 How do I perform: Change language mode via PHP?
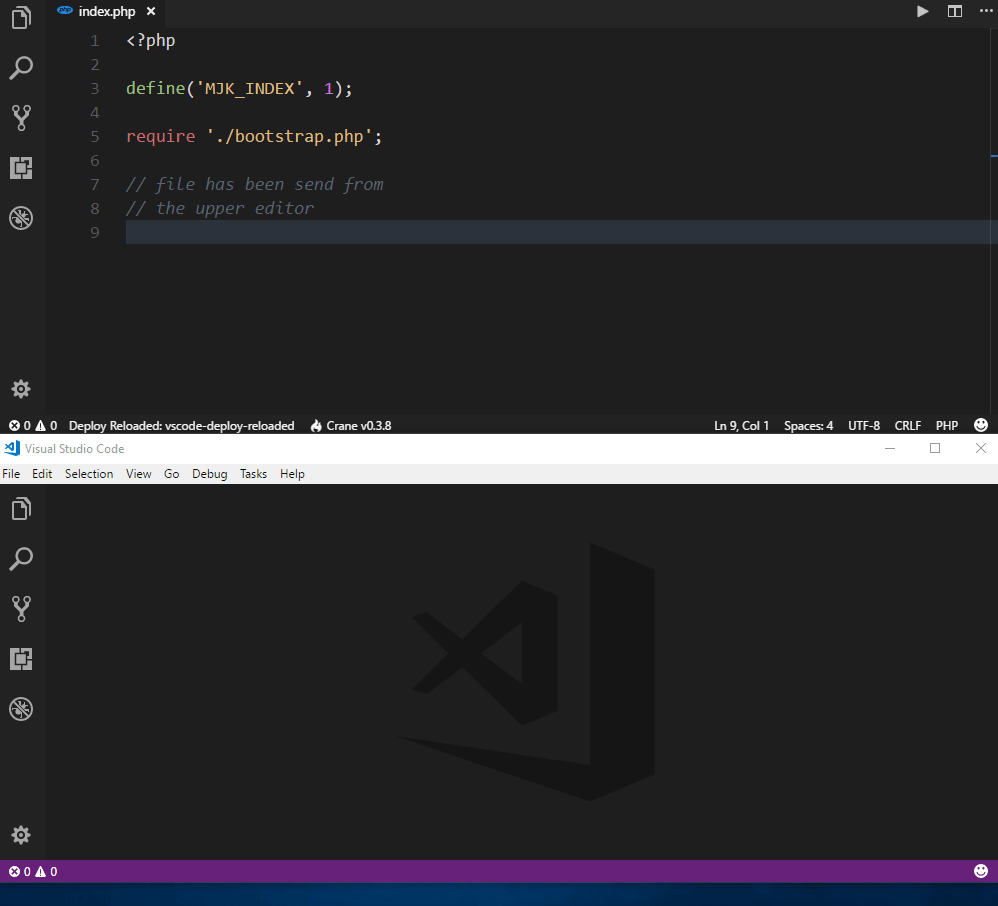946,425
